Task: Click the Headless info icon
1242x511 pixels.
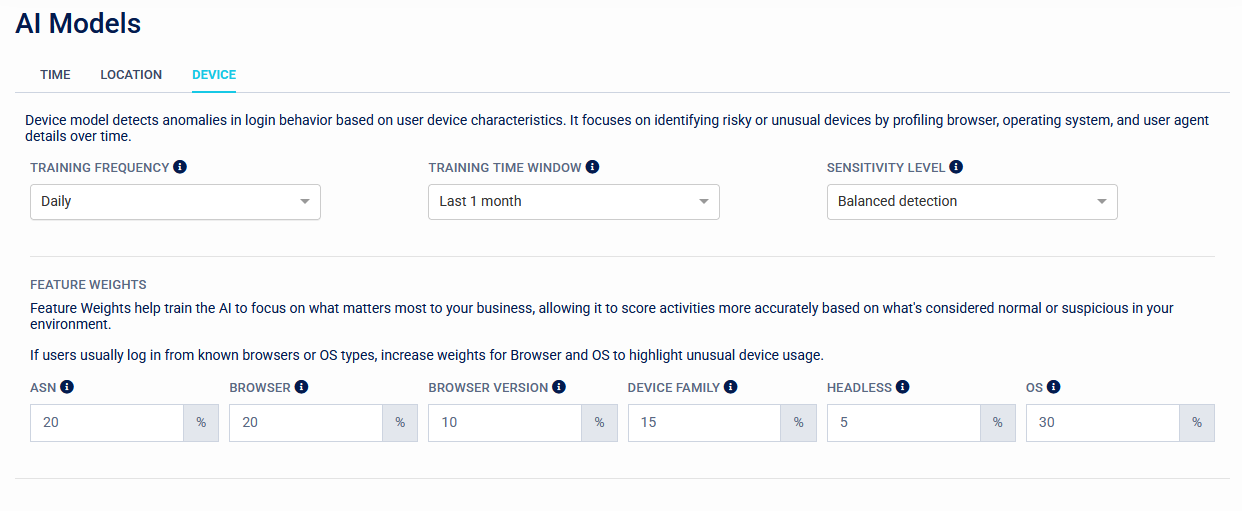Action: tap(903, 387)
